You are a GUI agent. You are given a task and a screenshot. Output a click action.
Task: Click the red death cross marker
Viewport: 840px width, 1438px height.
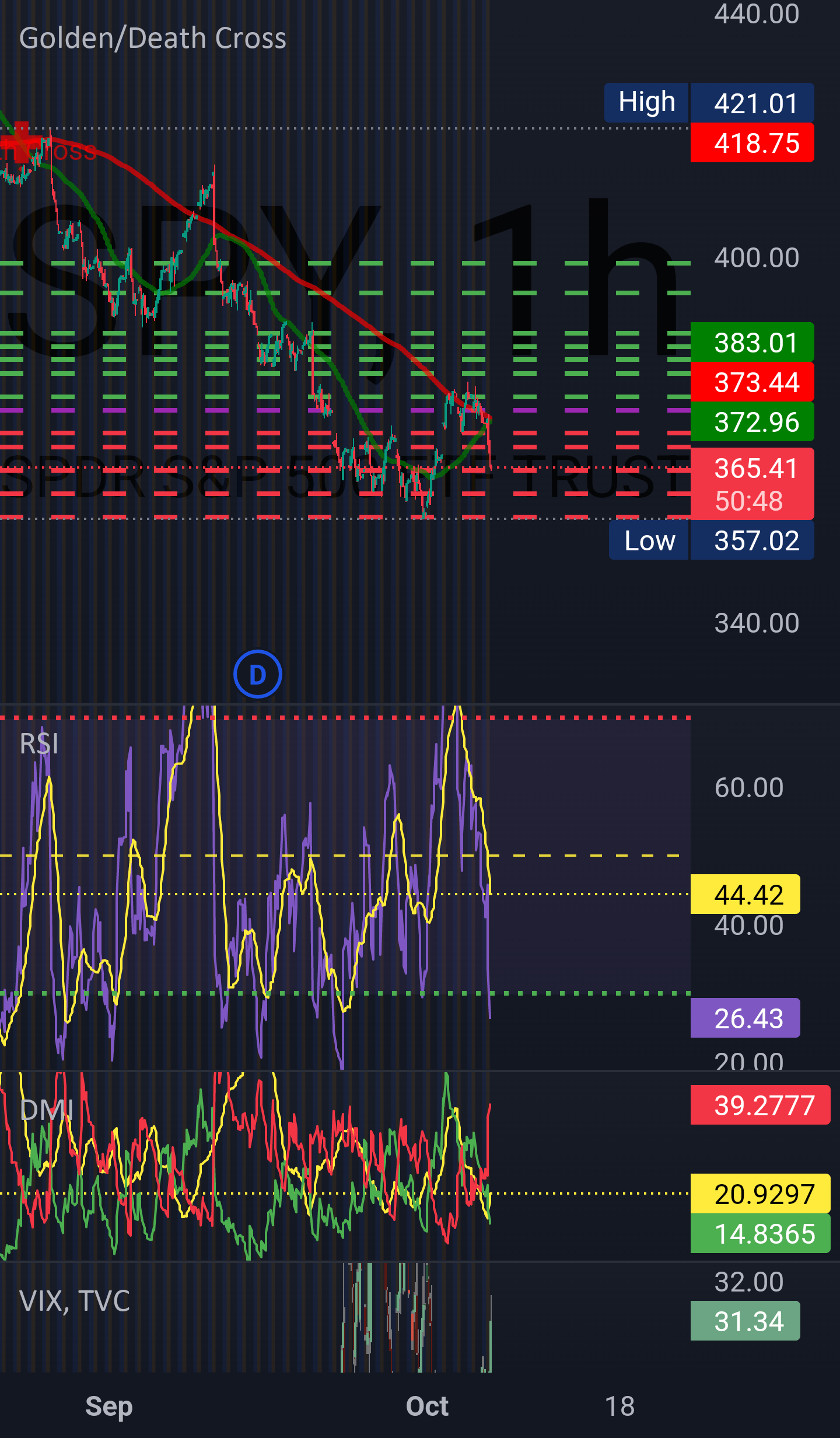(21, 141)
